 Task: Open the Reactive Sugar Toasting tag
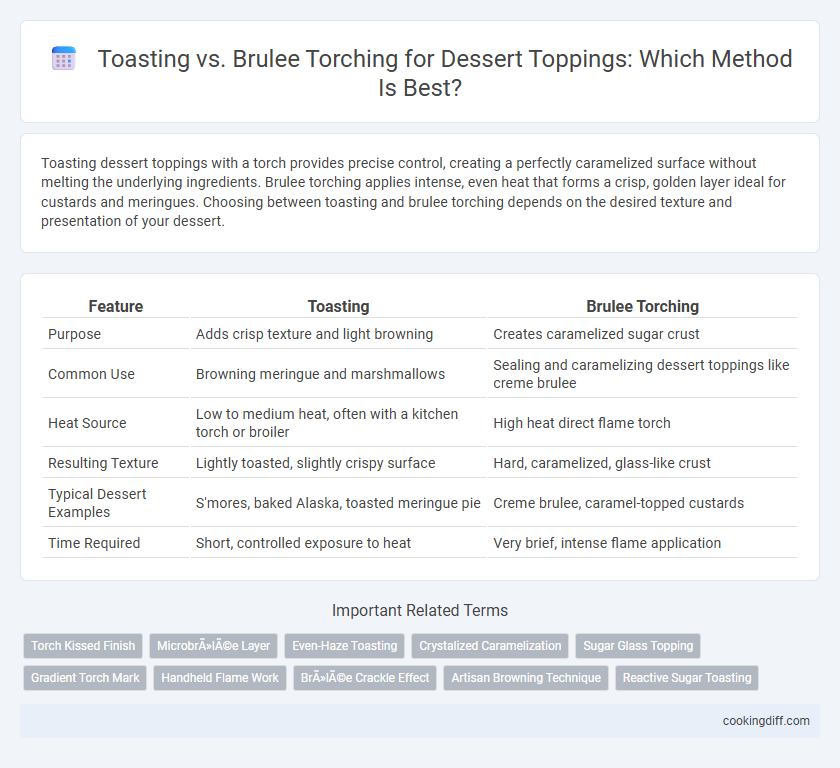pos(687,677)
